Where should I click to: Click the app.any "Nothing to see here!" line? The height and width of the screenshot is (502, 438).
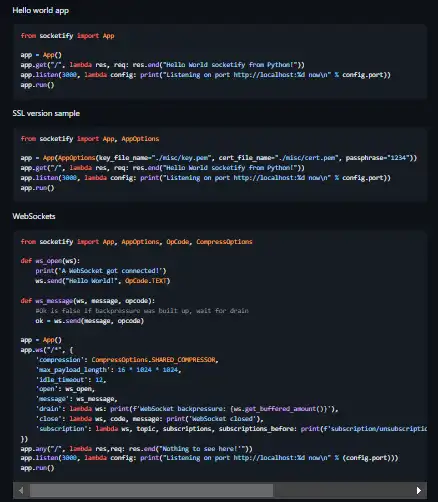(137, 449)
